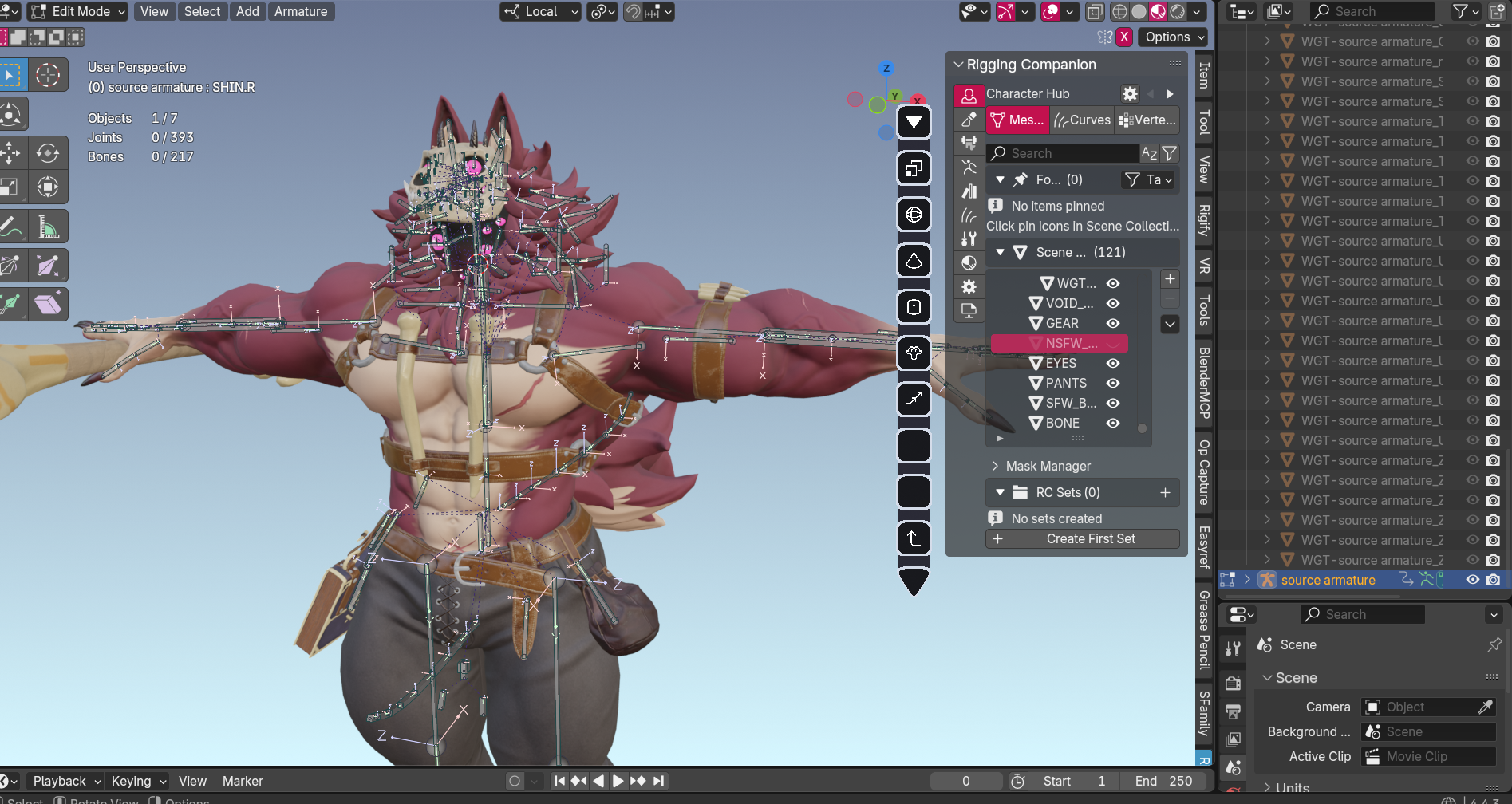Activate the Measure tool

click(x=48, y=228)
